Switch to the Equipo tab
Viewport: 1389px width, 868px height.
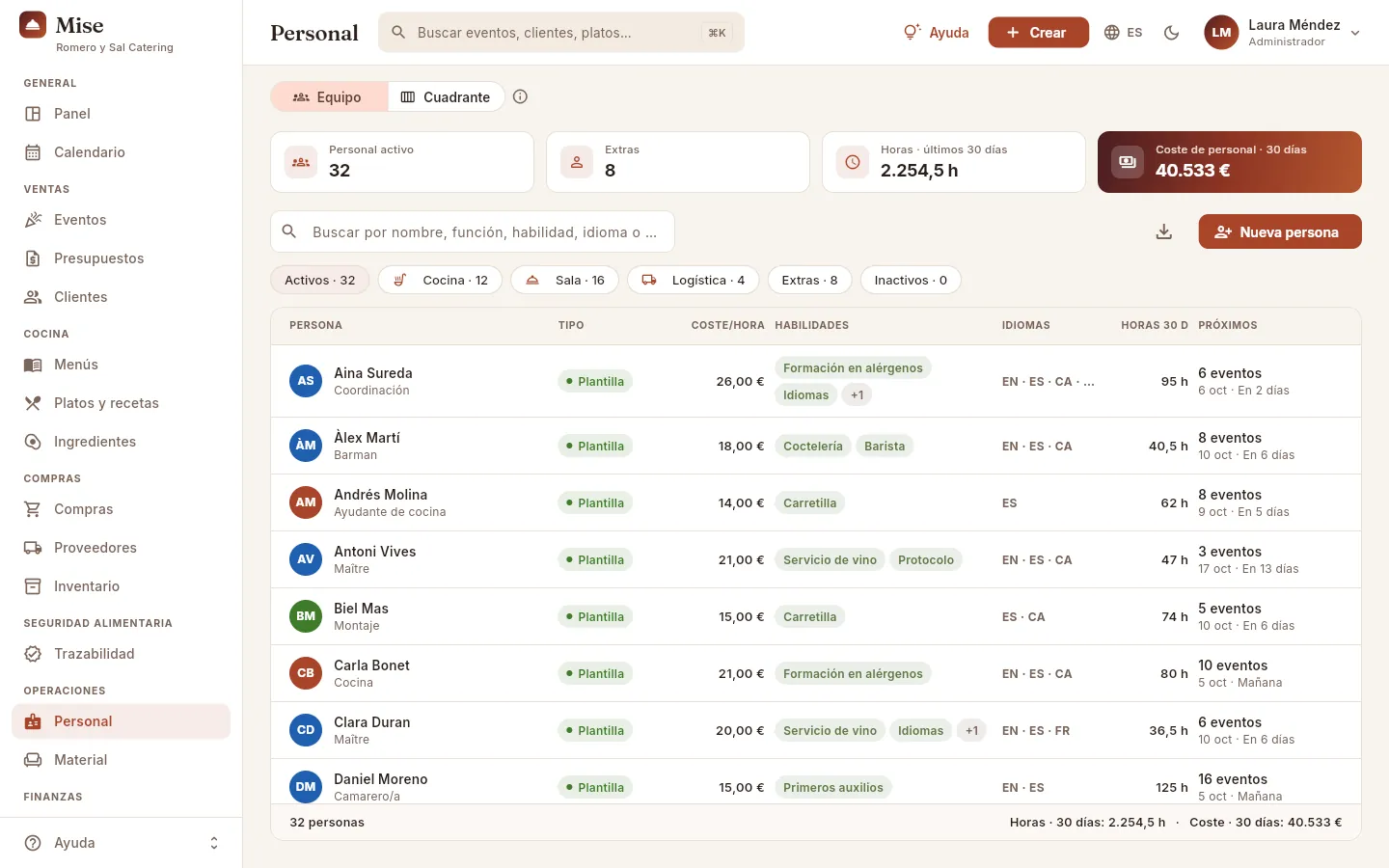[328, 96]
